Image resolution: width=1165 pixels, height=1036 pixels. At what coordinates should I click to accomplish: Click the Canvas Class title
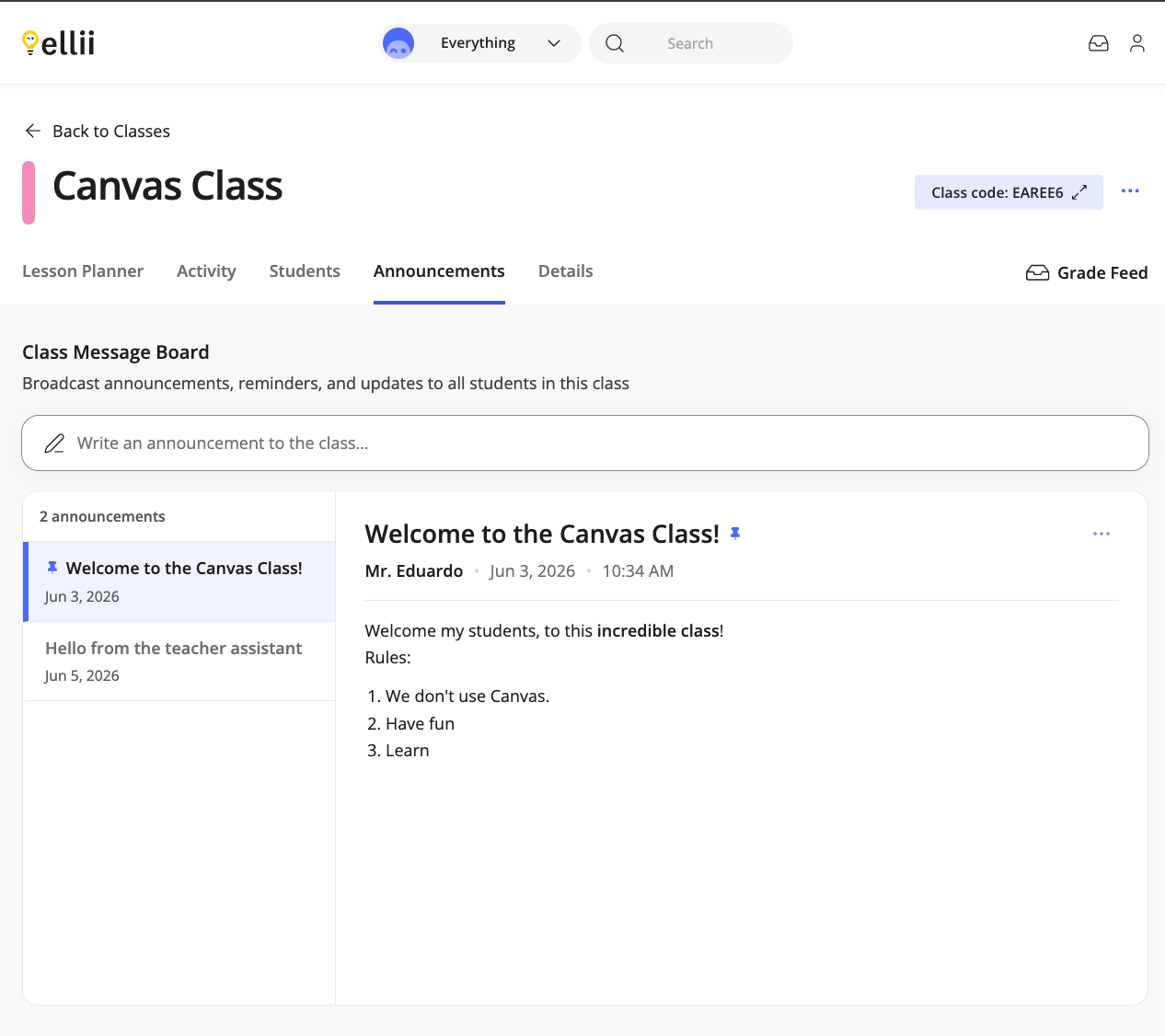[x=167, y=187]
